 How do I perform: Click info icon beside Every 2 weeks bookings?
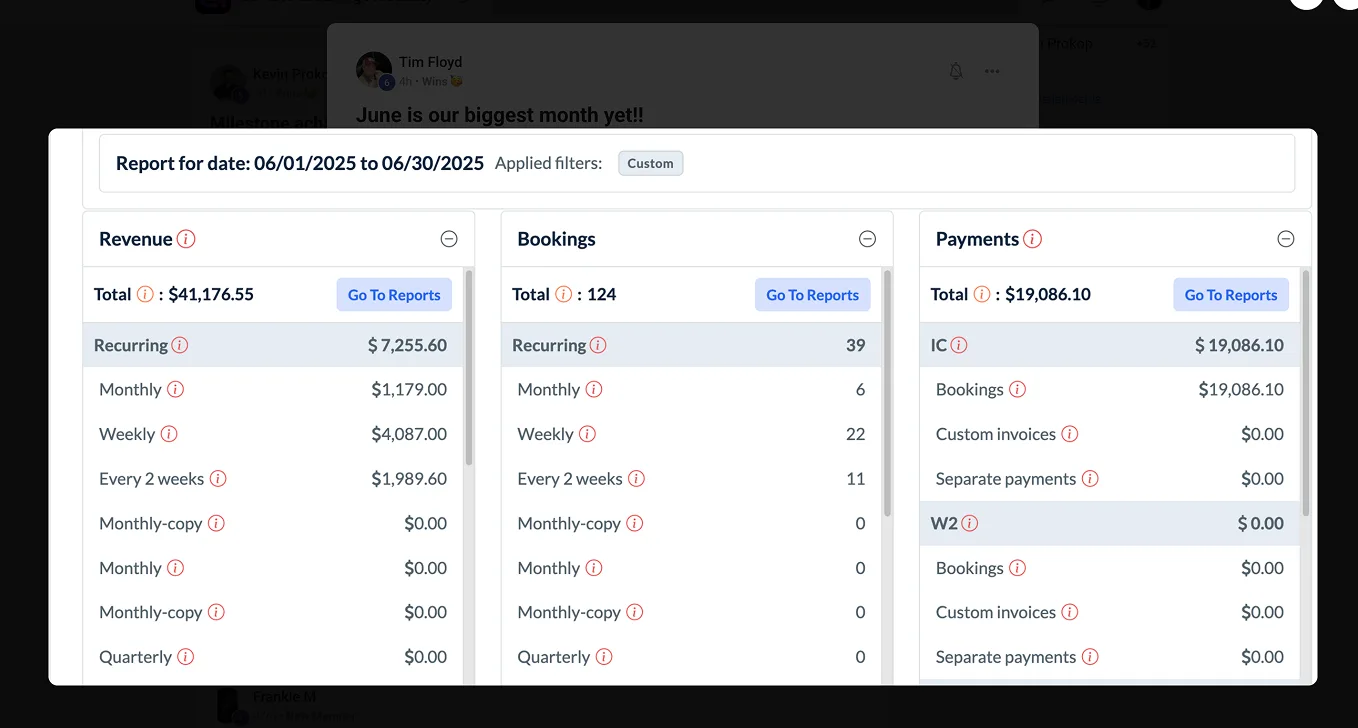point(636,479)
